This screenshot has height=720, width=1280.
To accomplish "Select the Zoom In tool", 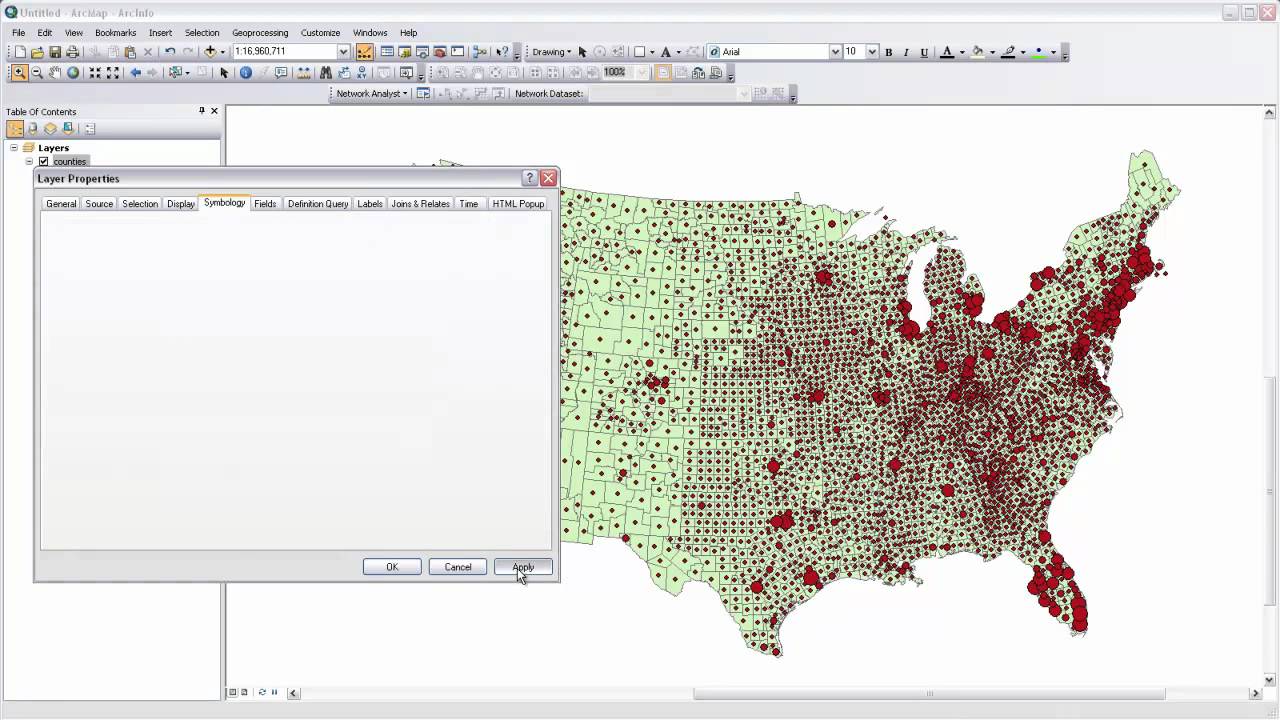I will tap(18, 73).
